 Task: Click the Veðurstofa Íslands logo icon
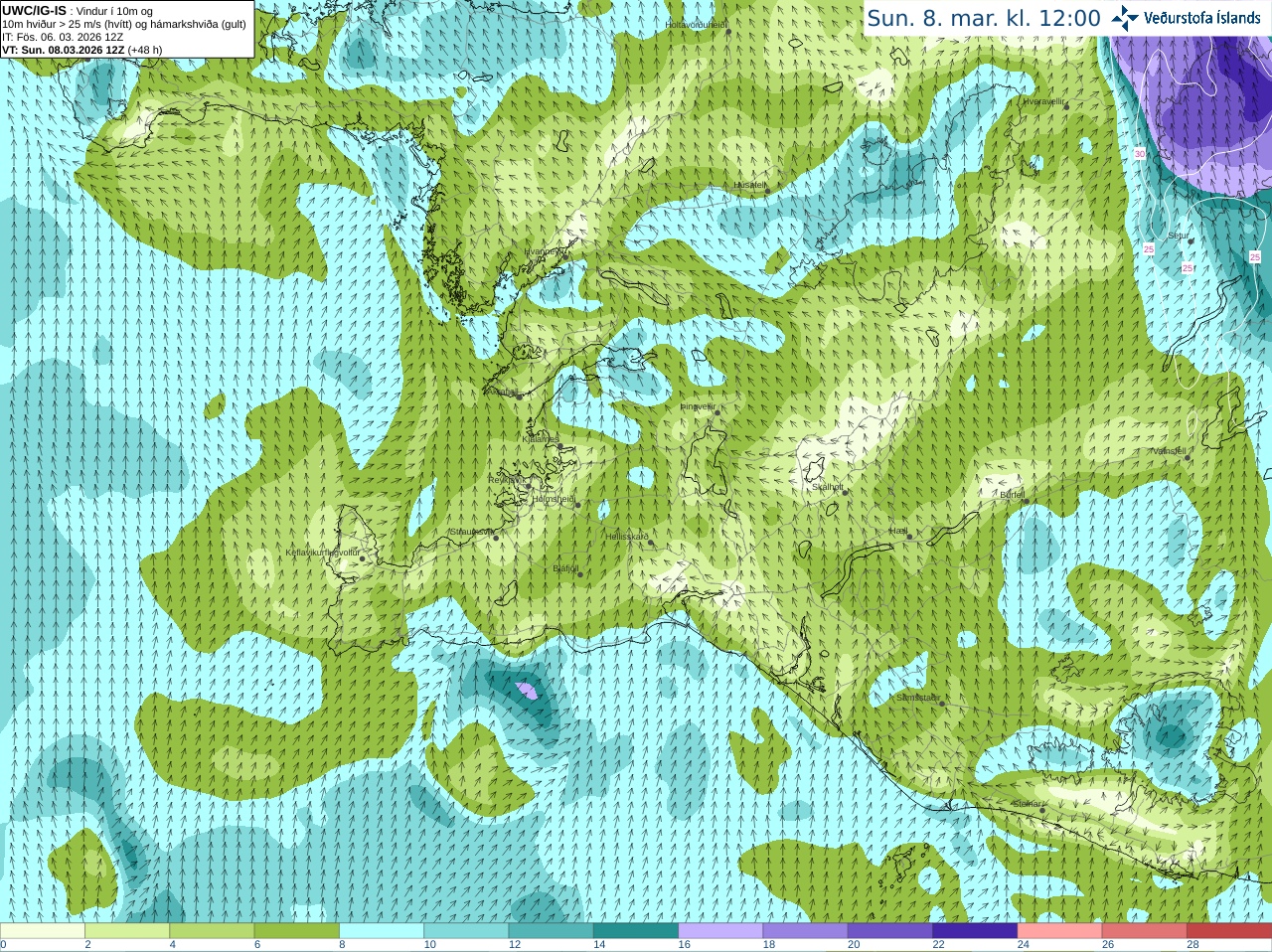(1125, 17)
